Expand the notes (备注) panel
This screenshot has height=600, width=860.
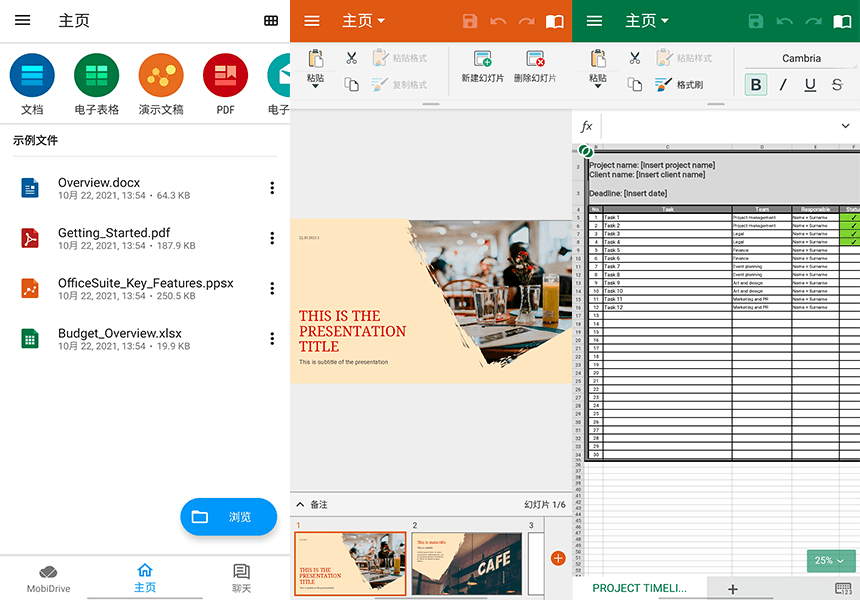pos(300,504)
